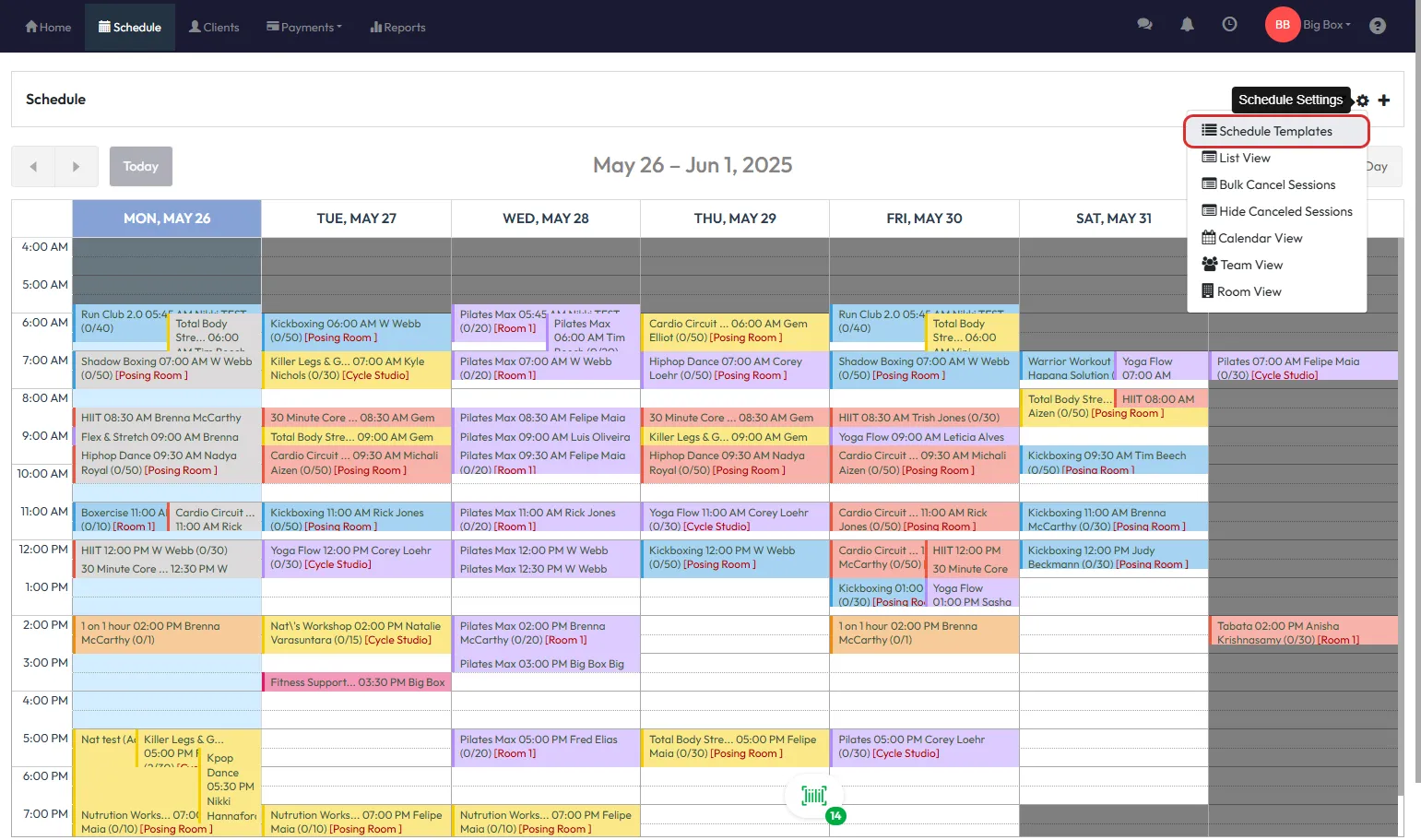
Task: Click the green barcode scanner icon
Action: click(x=814, y=795)
